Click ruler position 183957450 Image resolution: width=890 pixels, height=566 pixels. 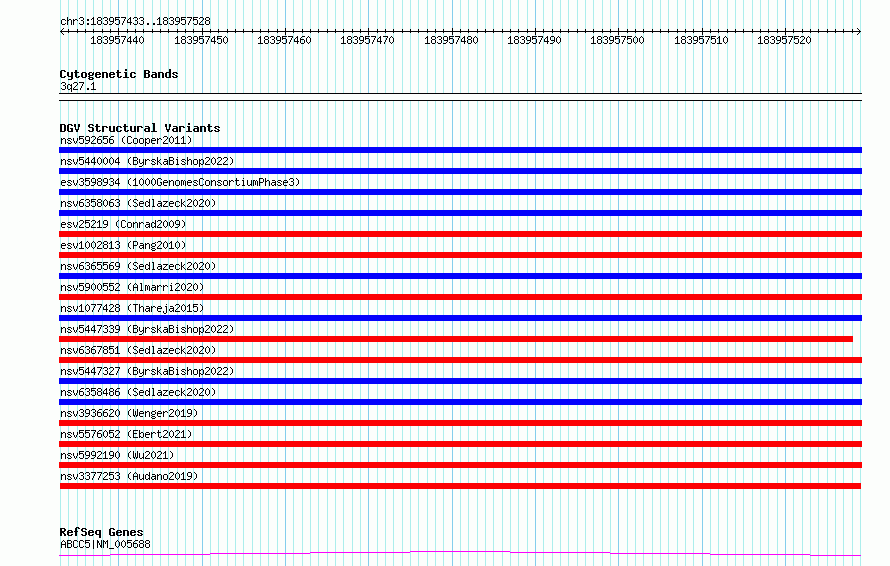pos(201,40)
